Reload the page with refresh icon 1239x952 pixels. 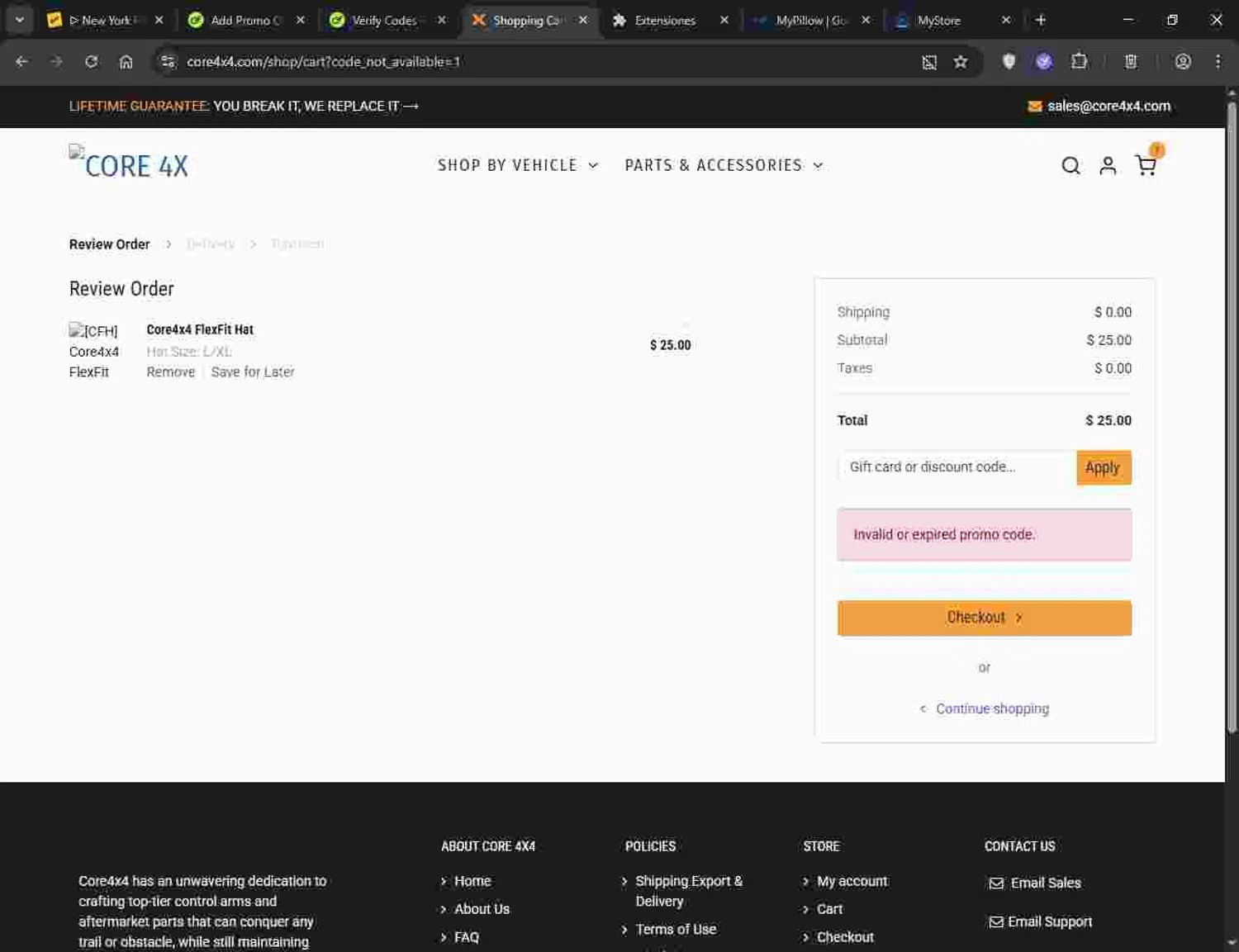(x=91, y=61)
